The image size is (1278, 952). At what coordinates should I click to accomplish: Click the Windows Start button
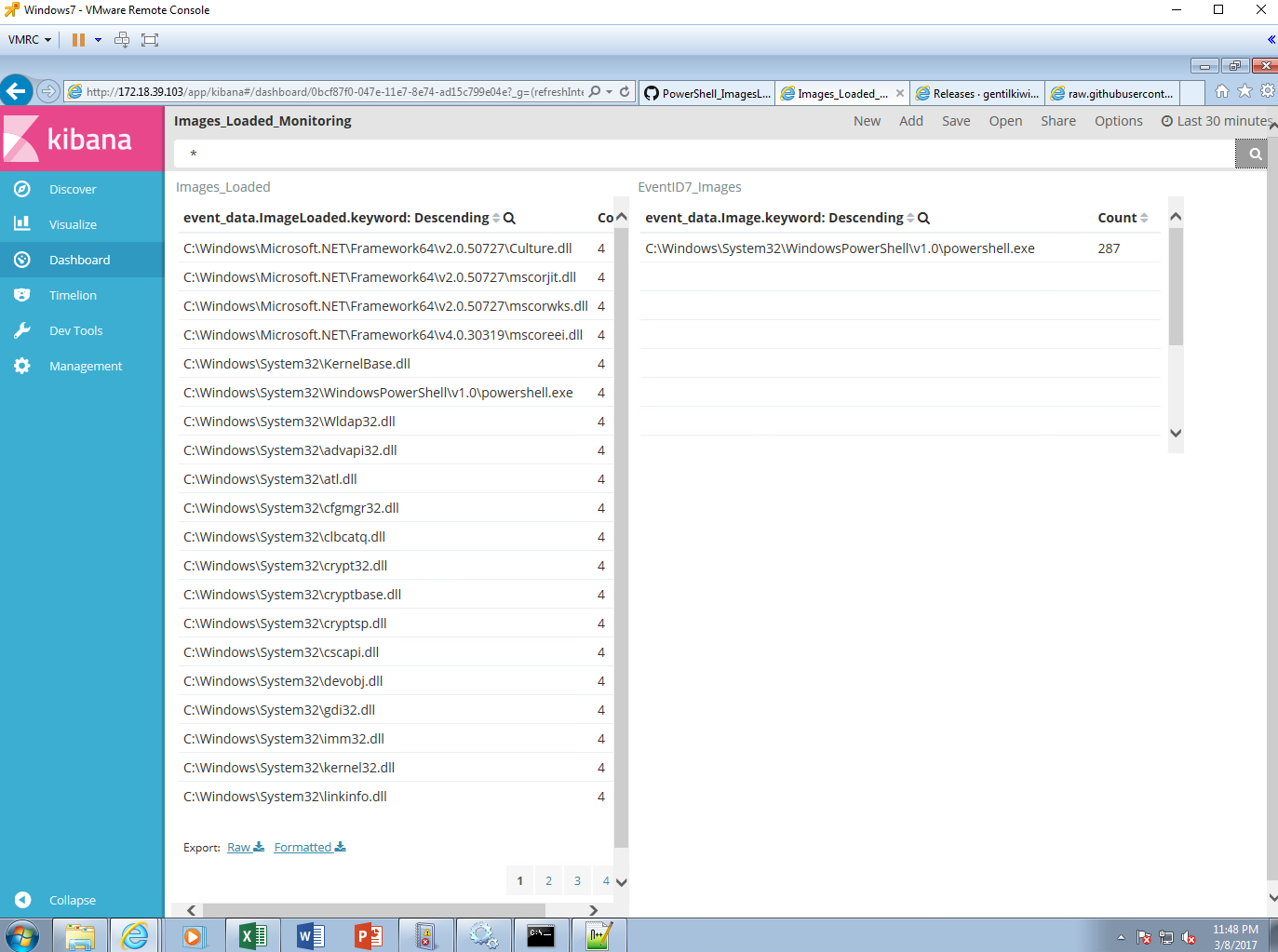pos(21,935)
